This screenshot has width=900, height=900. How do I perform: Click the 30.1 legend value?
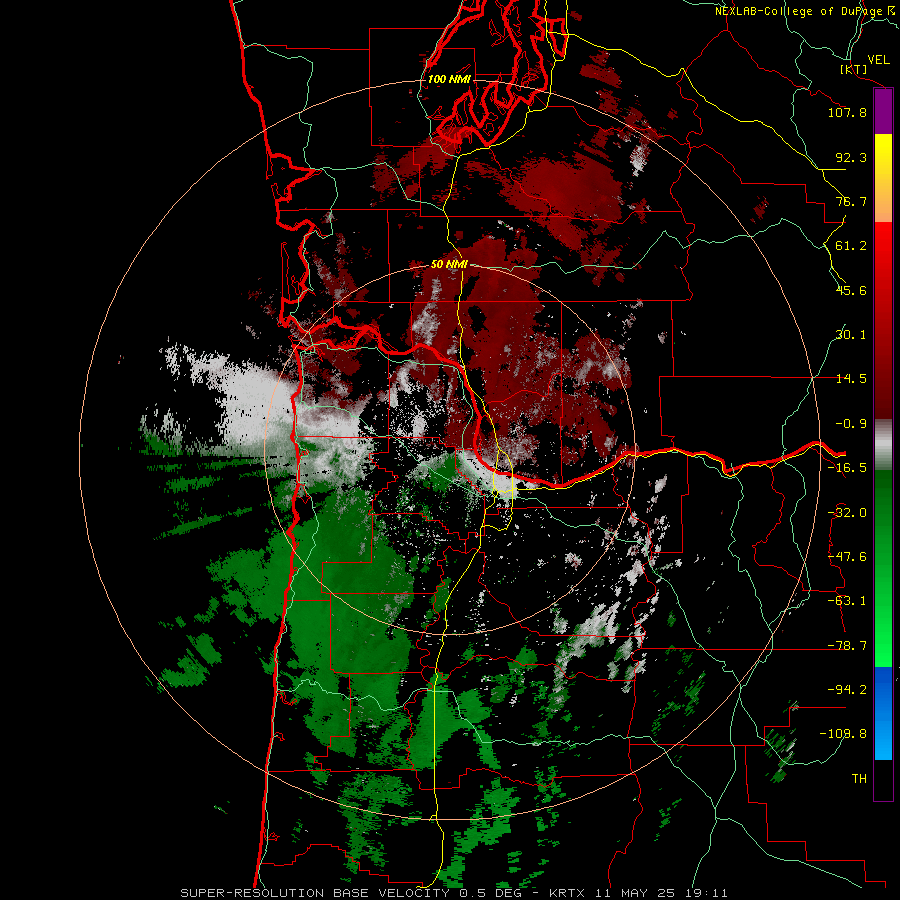click(851, 335)
